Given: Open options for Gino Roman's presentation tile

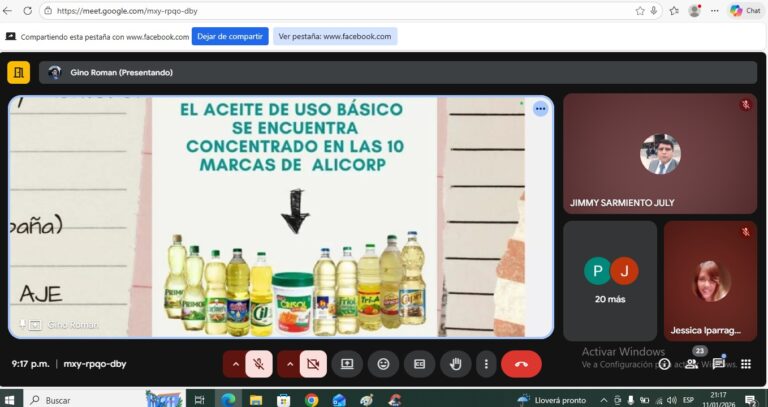Looking at the screenshot, I should 540,109.
